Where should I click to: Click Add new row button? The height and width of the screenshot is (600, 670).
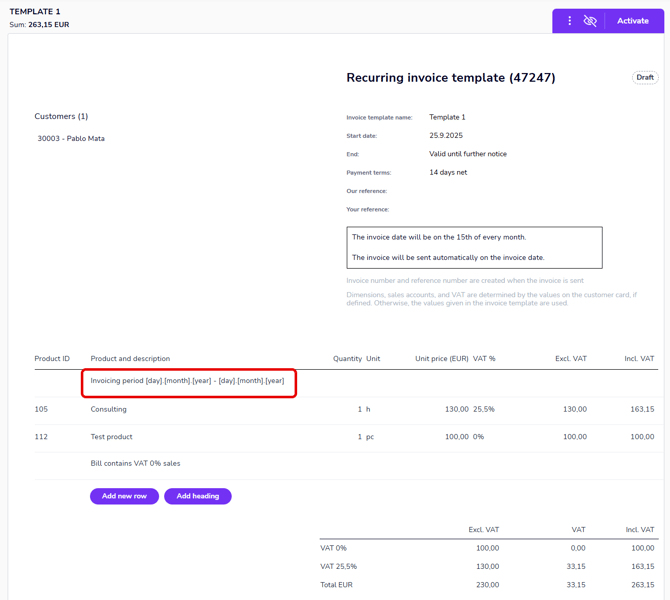124,496
